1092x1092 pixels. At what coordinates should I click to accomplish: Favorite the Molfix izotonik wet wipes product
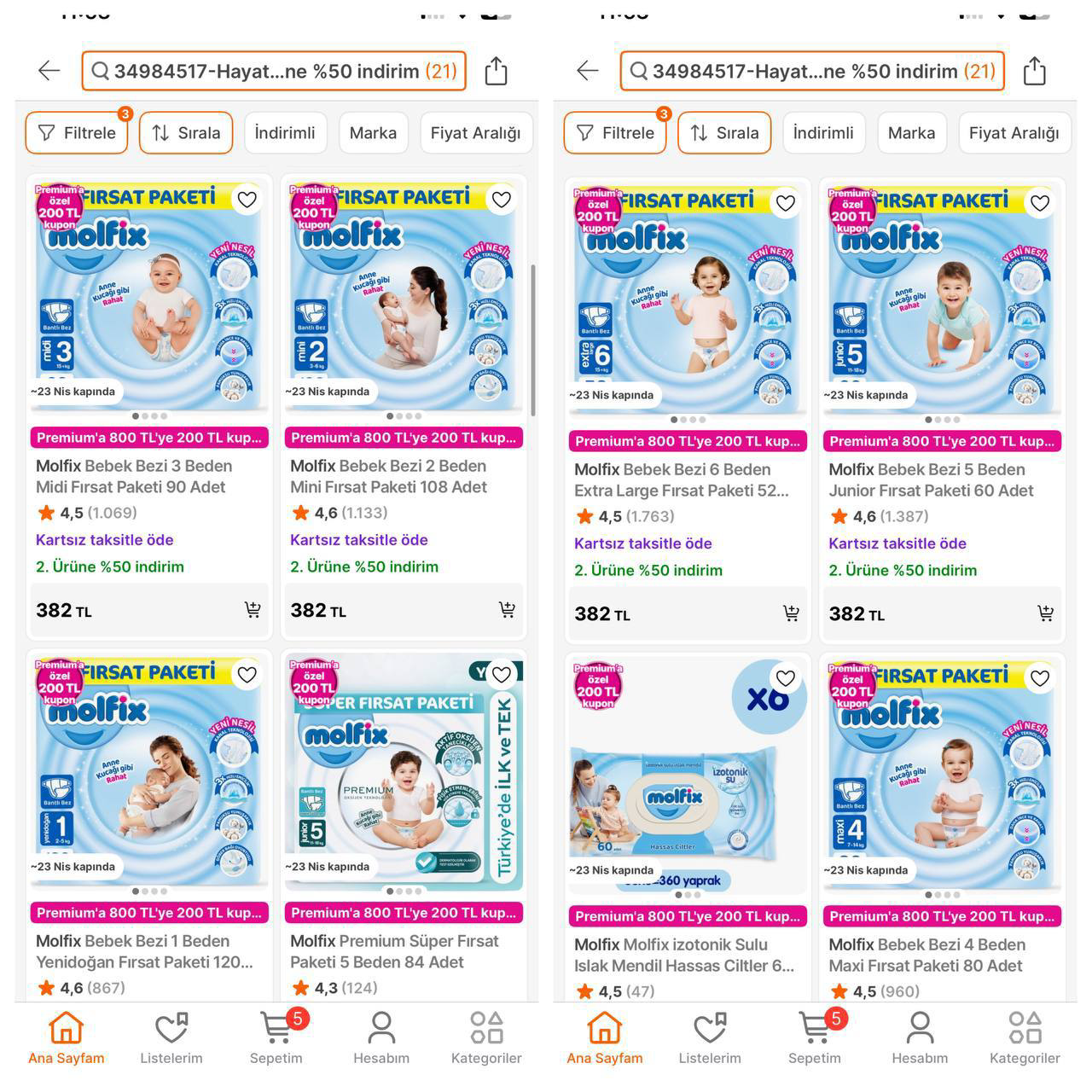pyautogui.click(x=785, y=678)
